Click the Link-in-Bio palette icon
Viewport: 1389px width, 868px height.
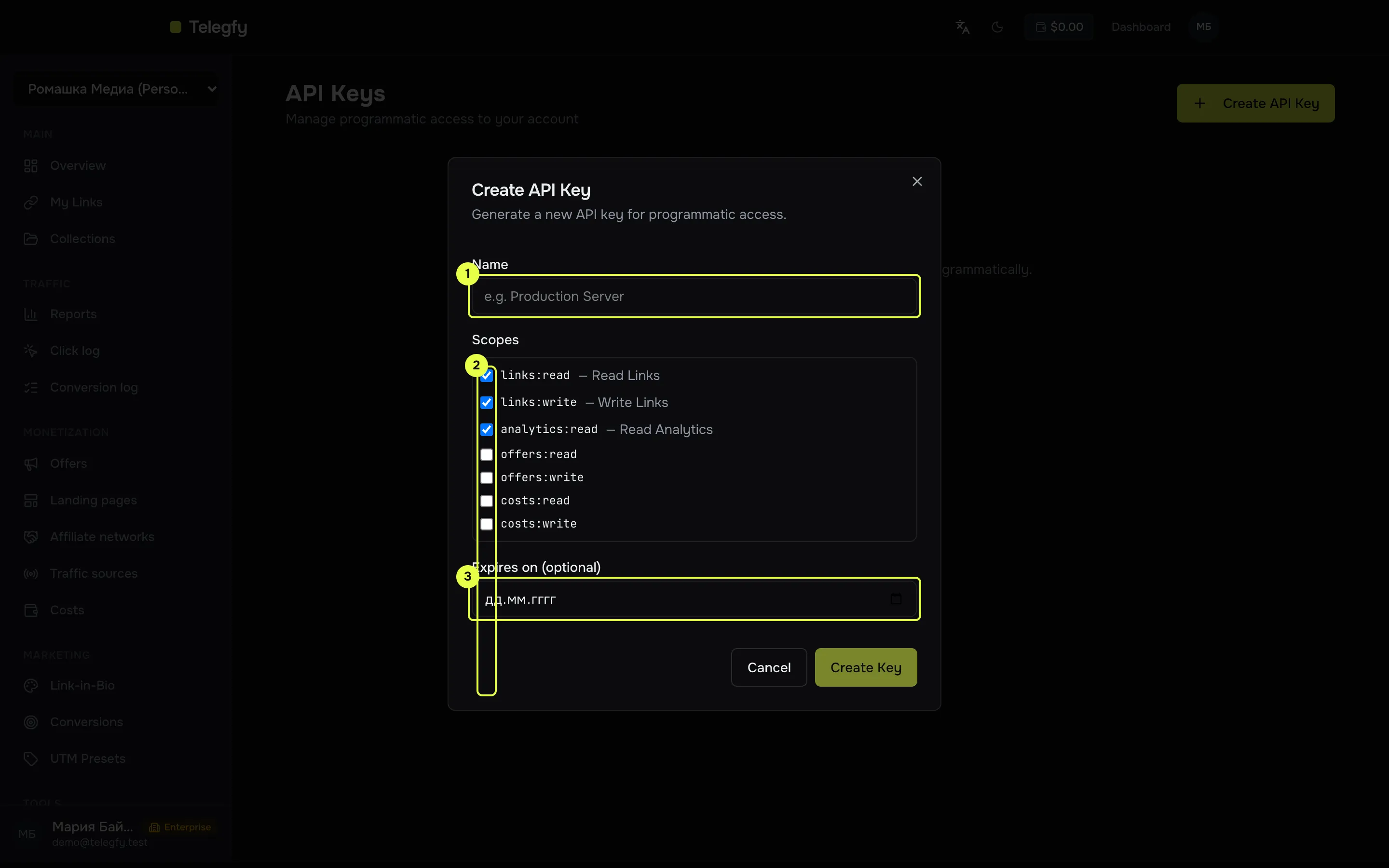pyautogui.click(x=31, y=685)
